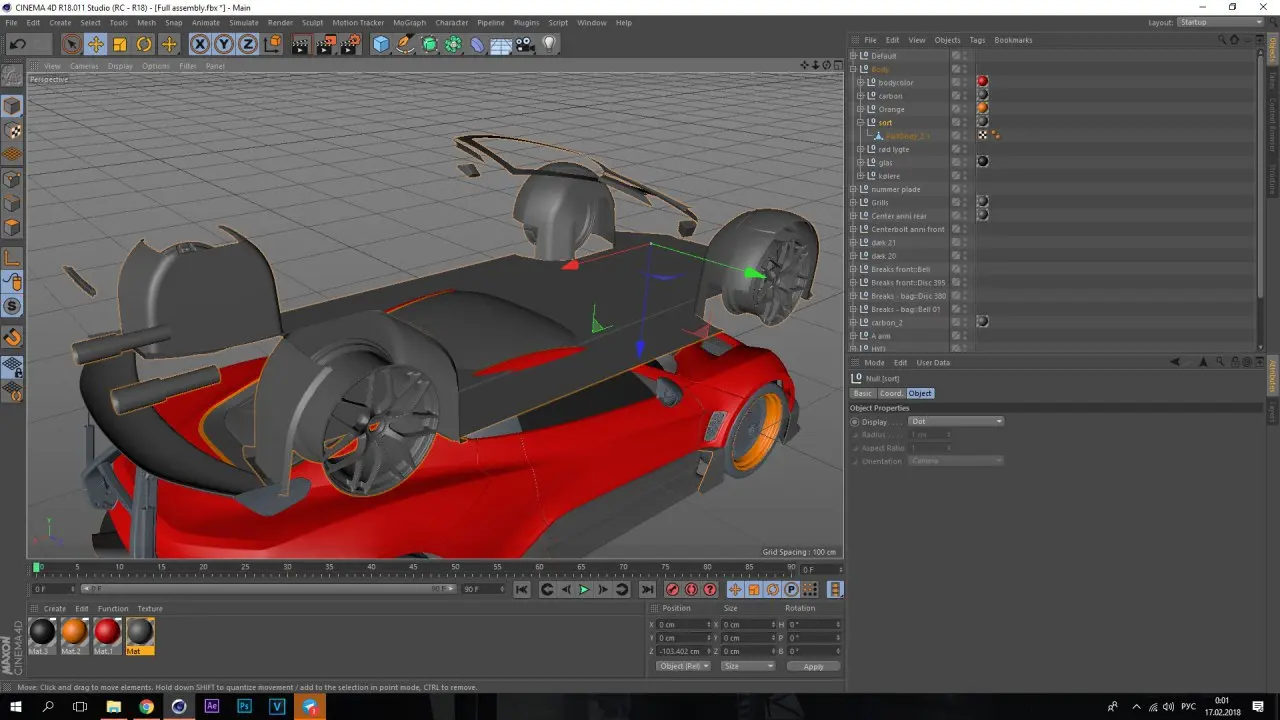Toggle layer square of Grills object
The image size is (1280, 720).
click(x=956, y=202)
